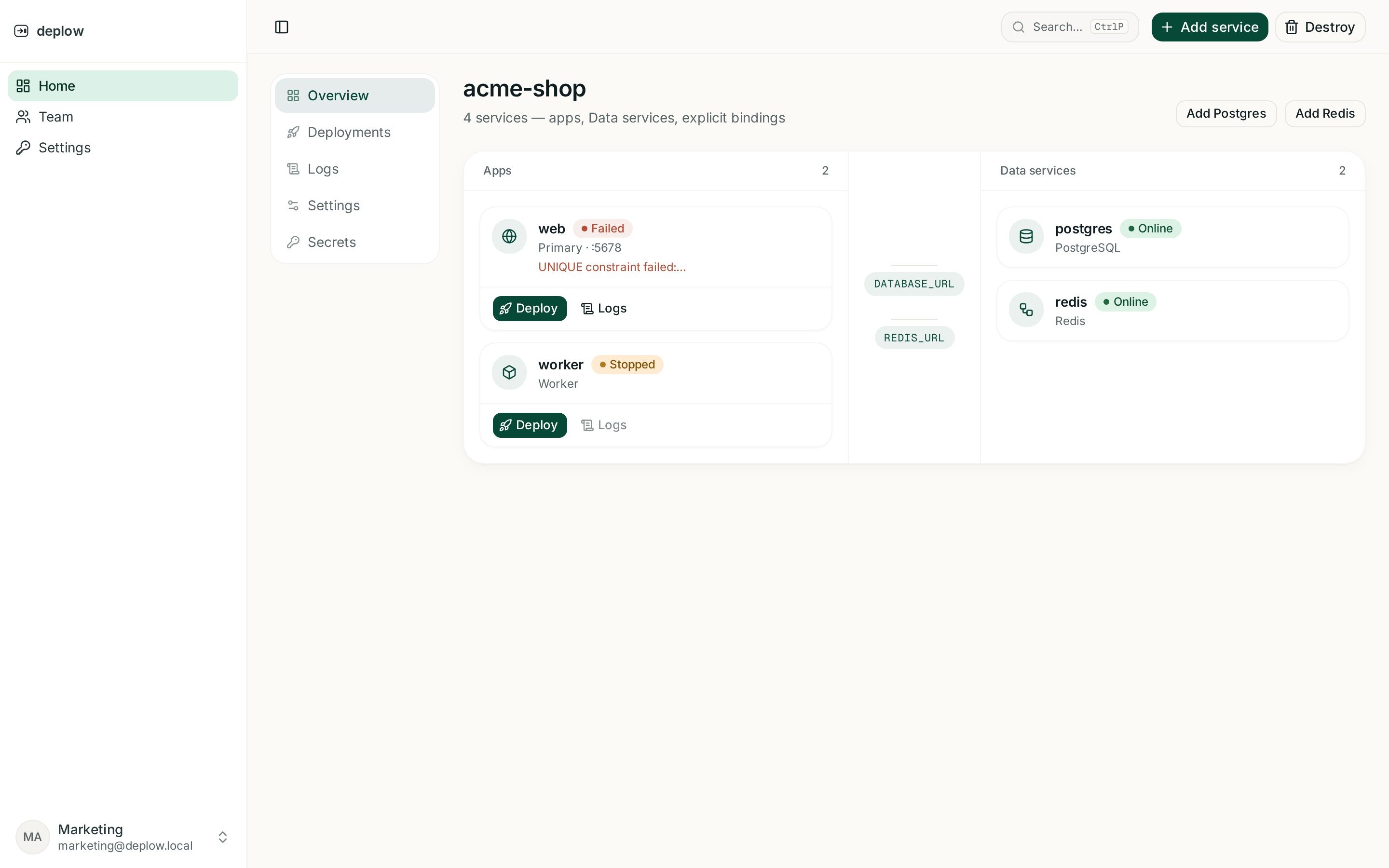The image size is (1389, 868).
Task: Toggle the sidebar panel icon
Action: tap(281, 27)
